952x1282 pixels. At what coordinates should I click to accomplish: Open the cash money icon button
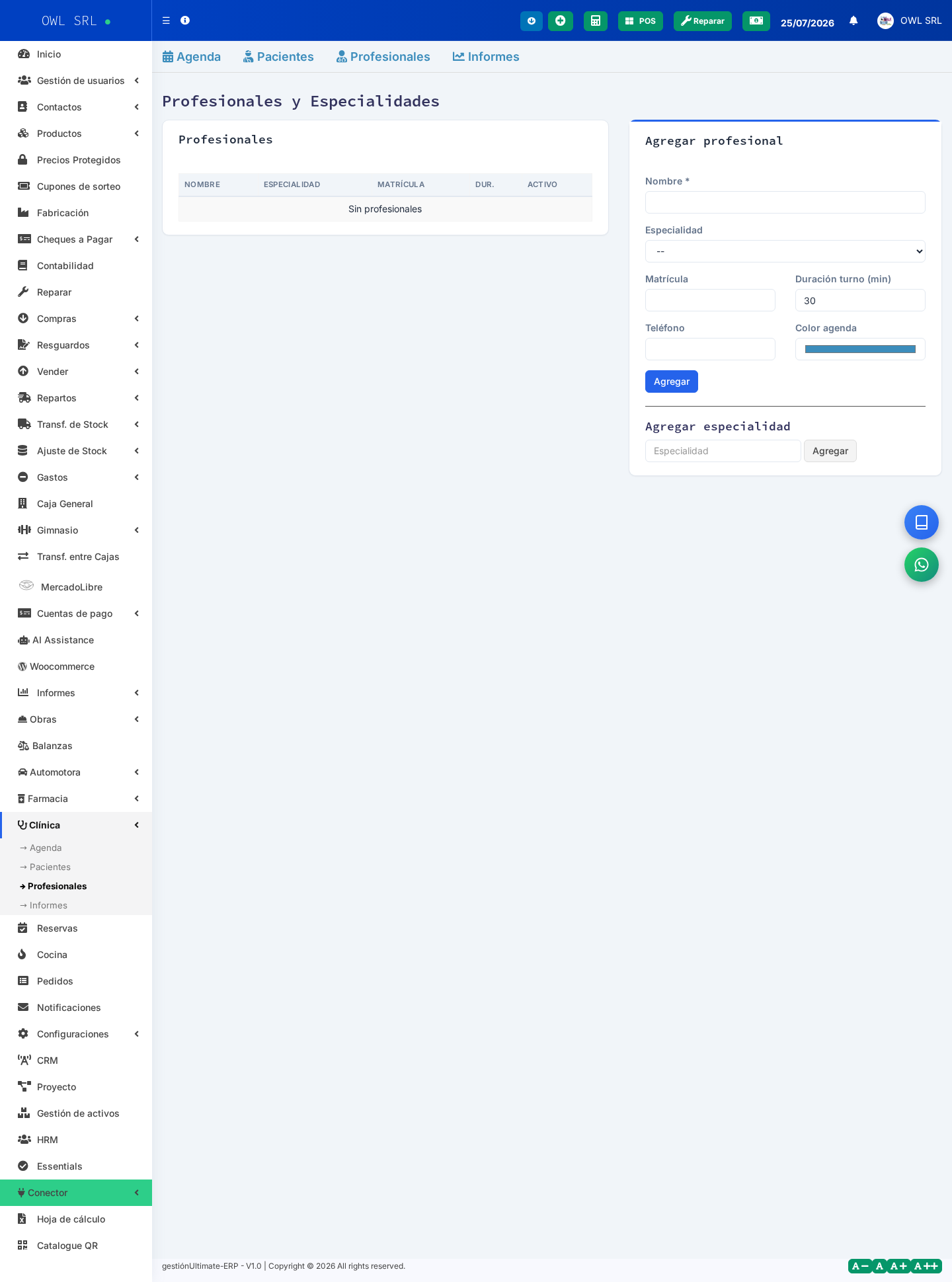point(756,21)
